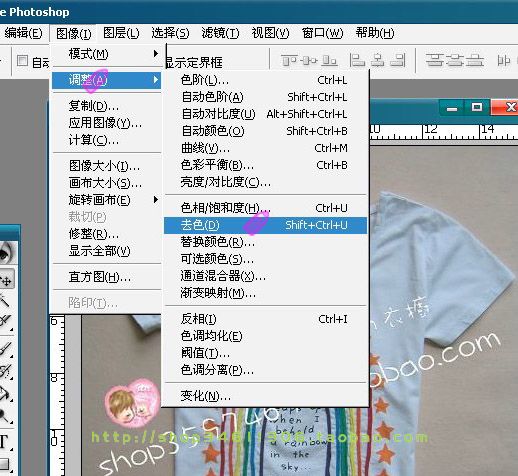518x476 pixels.
Task: Choose 可选颜色(S)... command
Action: click(x=265, y=259)
